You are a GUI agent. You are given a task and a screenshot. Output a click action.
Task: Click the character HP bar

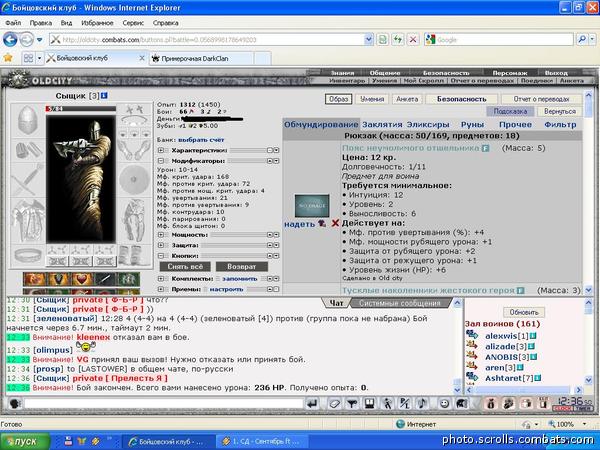[x=81, y=109]
